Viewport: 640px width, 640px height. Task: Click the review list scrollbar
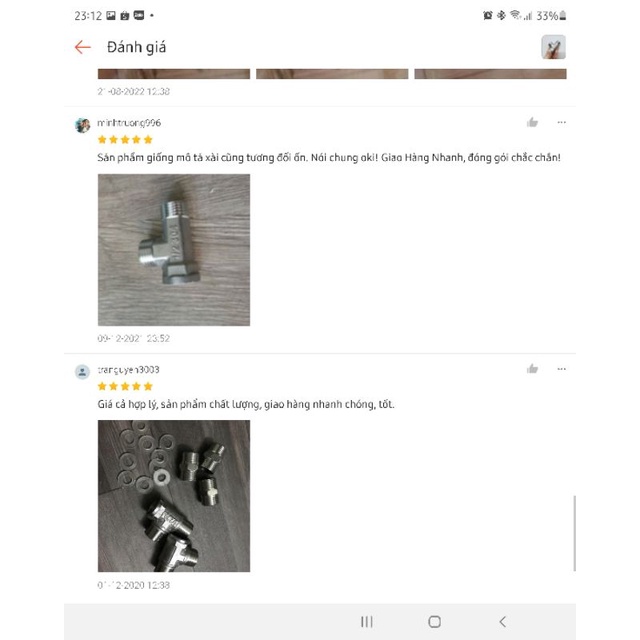tap(574, 533)
